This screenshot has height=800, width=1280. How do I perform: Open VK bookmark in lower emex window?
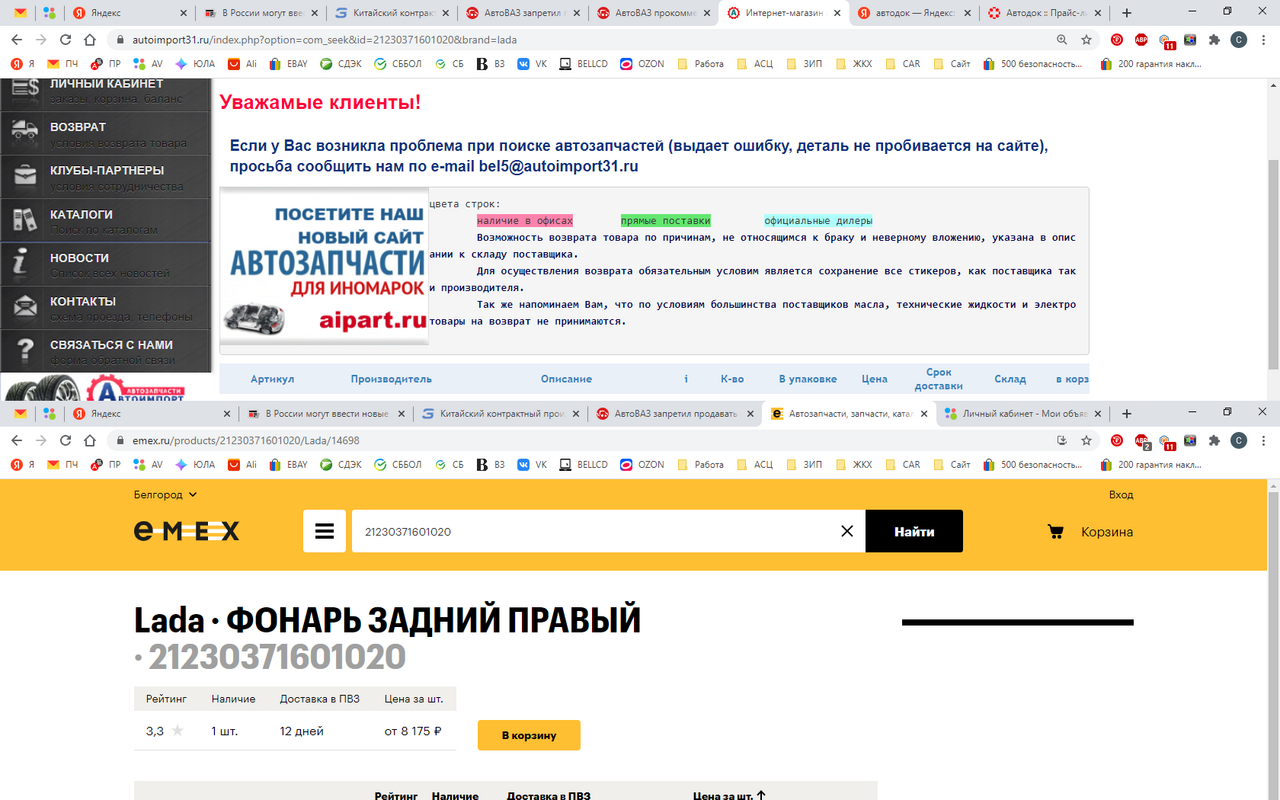532,464
